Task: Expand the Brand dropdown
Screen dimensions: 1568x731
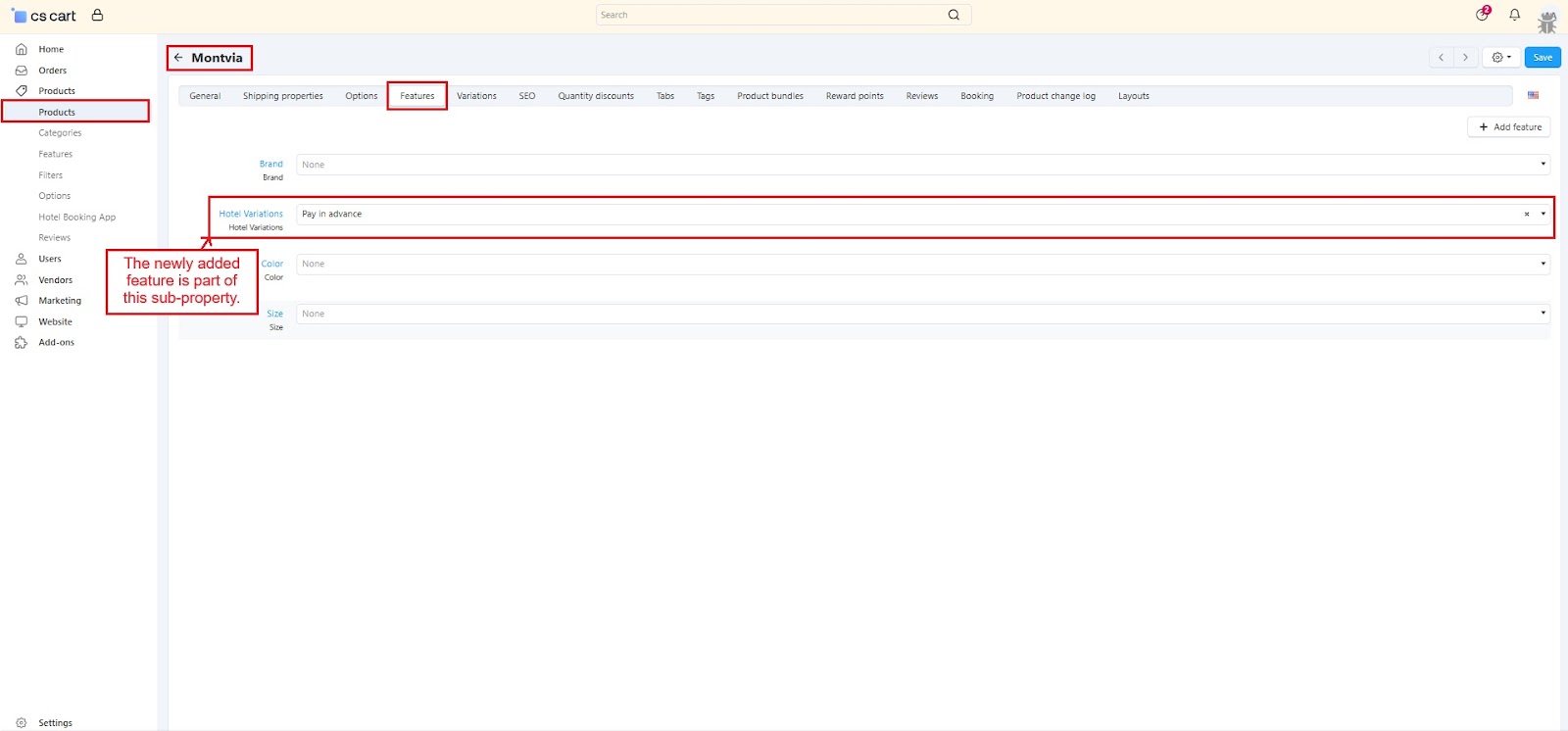Action: tap(1543, 165)
